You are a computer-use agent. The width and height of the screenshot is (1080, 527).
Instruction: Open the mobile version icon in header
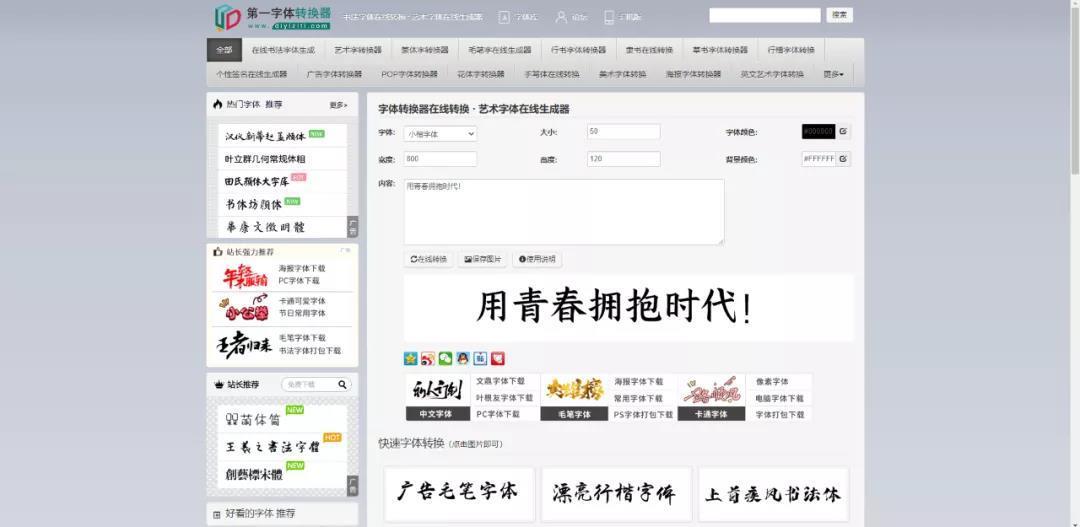pyautogui.click(x=609, y=17)
